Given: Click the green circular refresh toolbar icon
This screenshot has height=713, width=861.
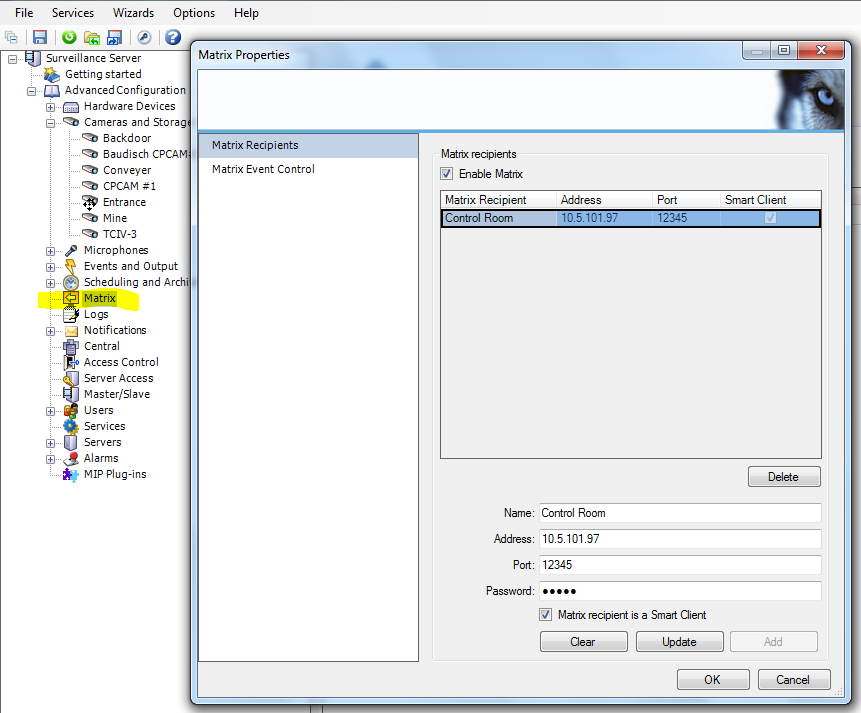Looking at the screenshot, I should click(x=69, y=38).
